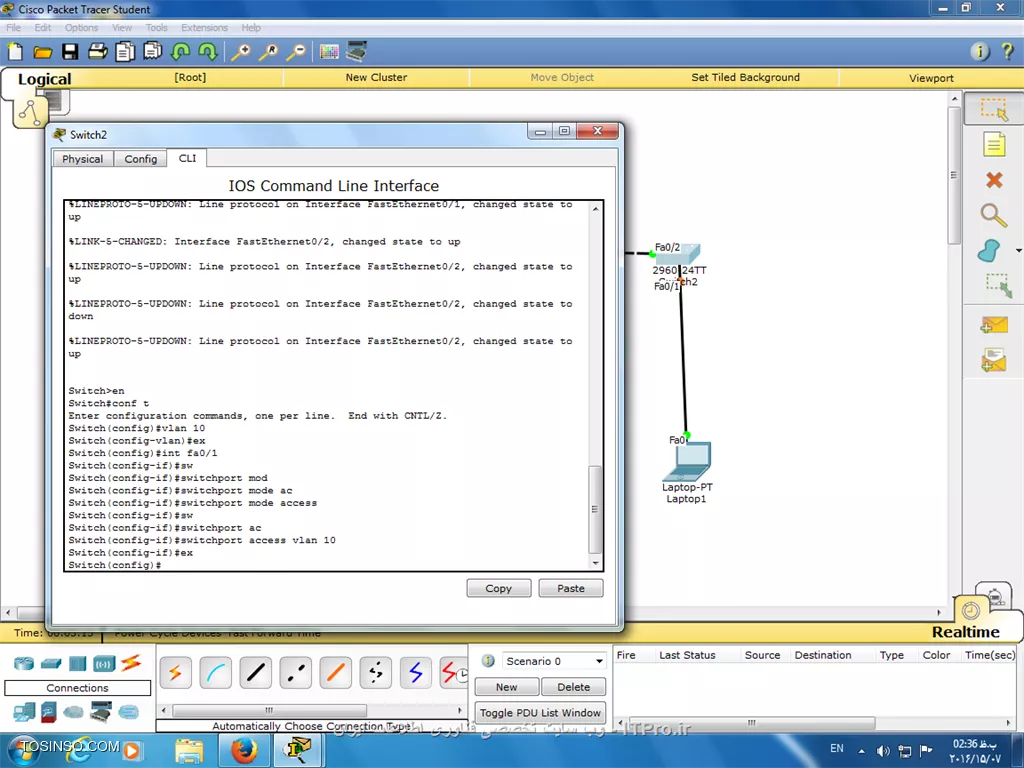Viewport: 1024px width, 768px height.
Task: Click the Copy icon in main toolbar
Action: (x=125, y=52)
